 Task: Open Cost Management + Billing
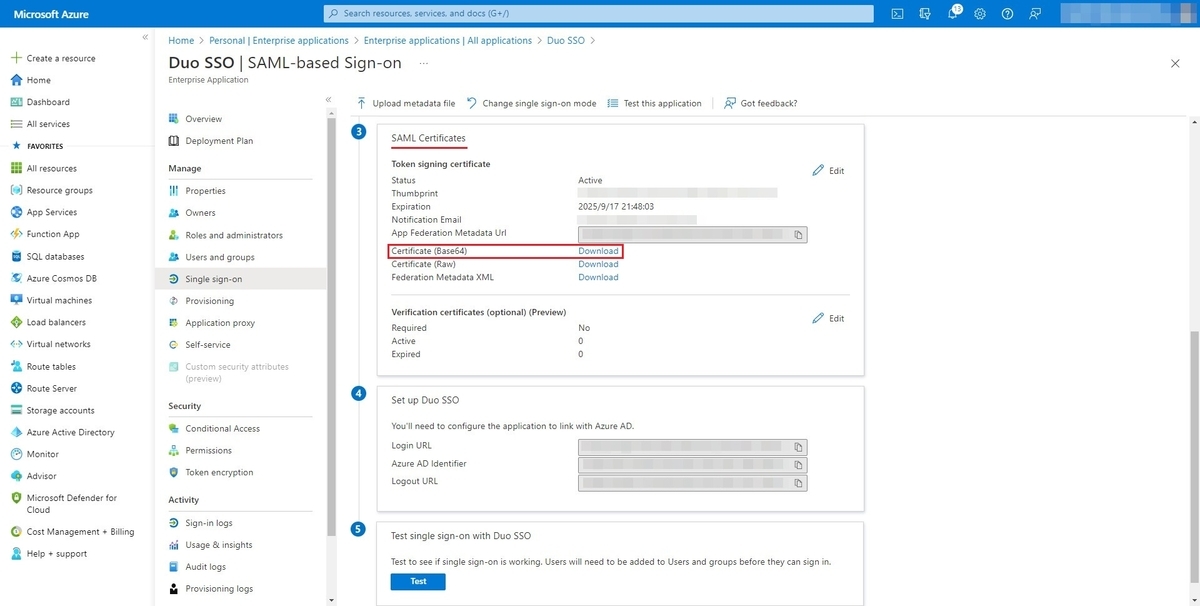tap(79, 532)
